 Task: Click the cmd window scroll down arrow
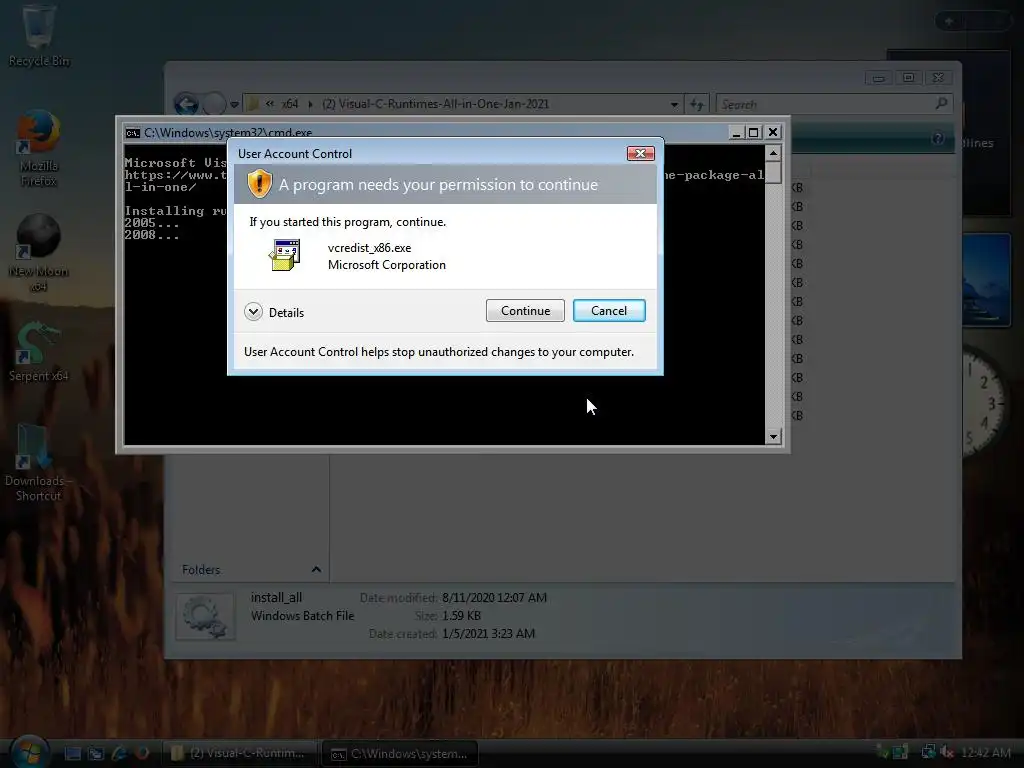pyautogui.click(x=773, y=437)
